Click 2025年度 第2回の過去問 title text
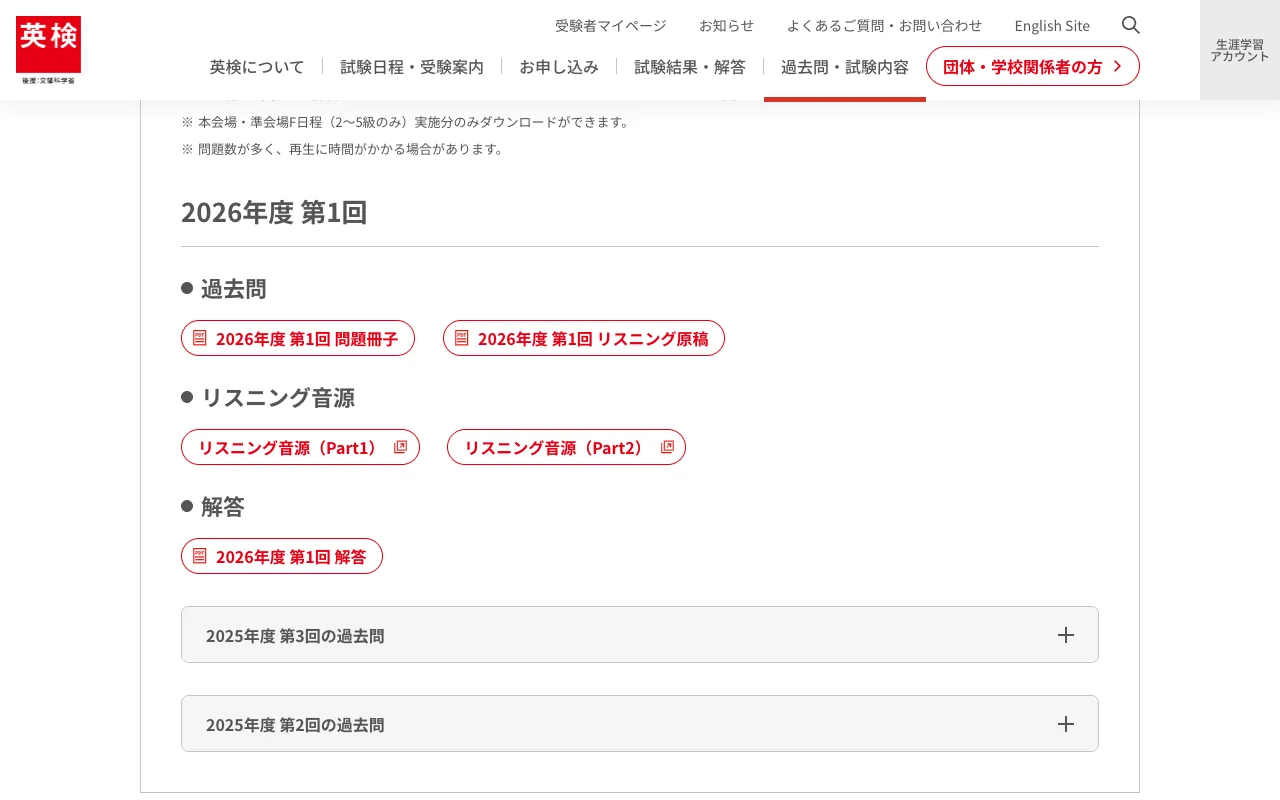Image resolution: width=1280 pixels, height=800 pixels. 295,724
